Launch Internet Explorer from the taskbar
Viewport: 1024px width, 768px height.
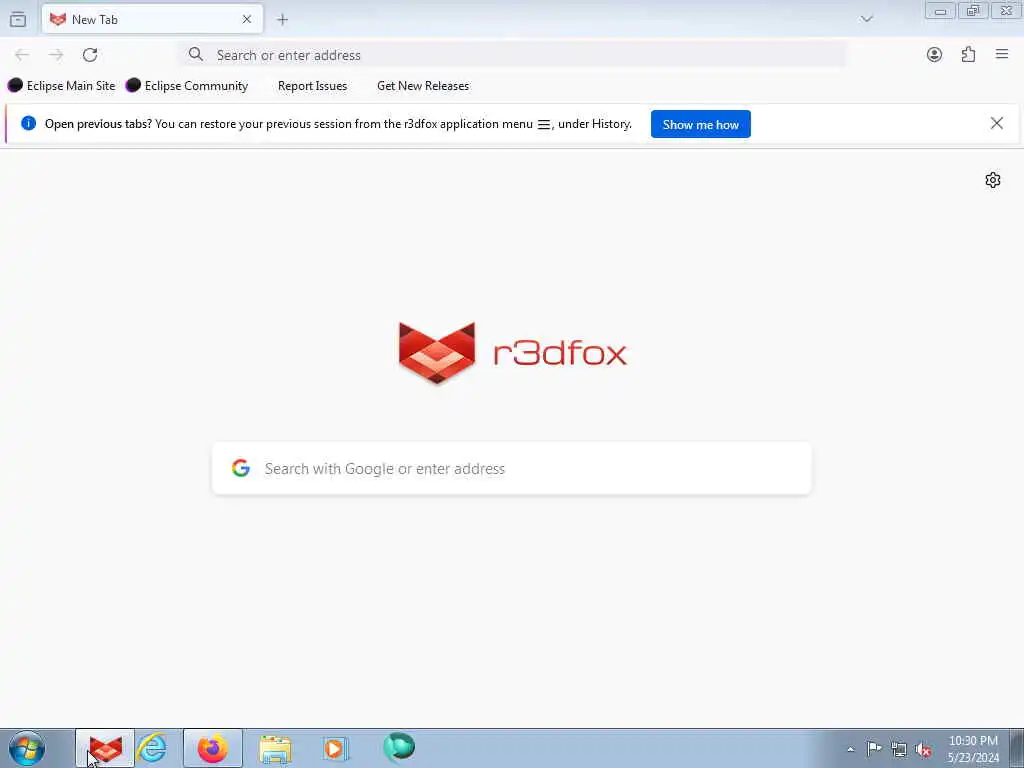pos(152,748)
